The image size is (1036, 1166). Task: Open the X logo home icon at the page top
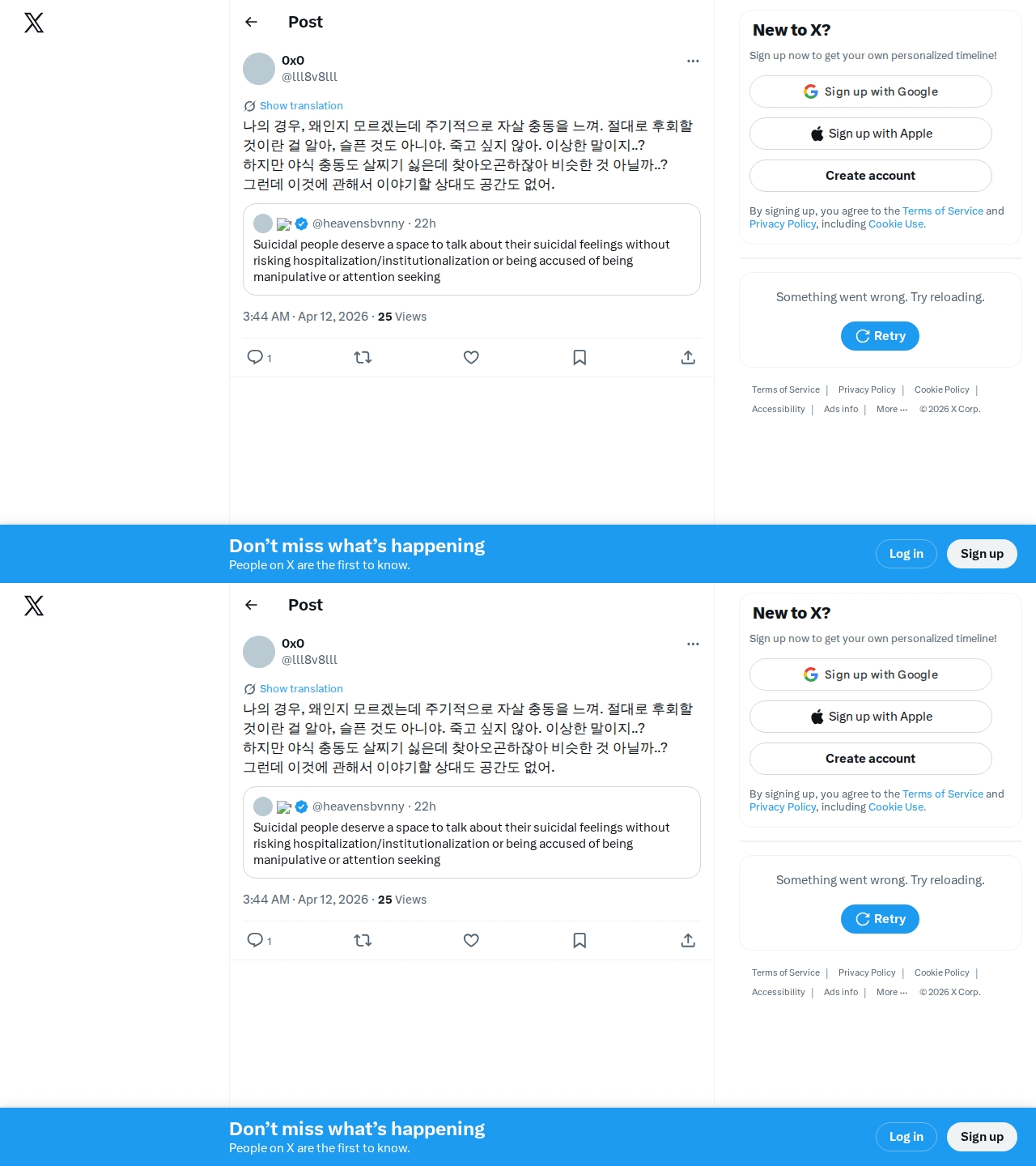click(34, 23)
